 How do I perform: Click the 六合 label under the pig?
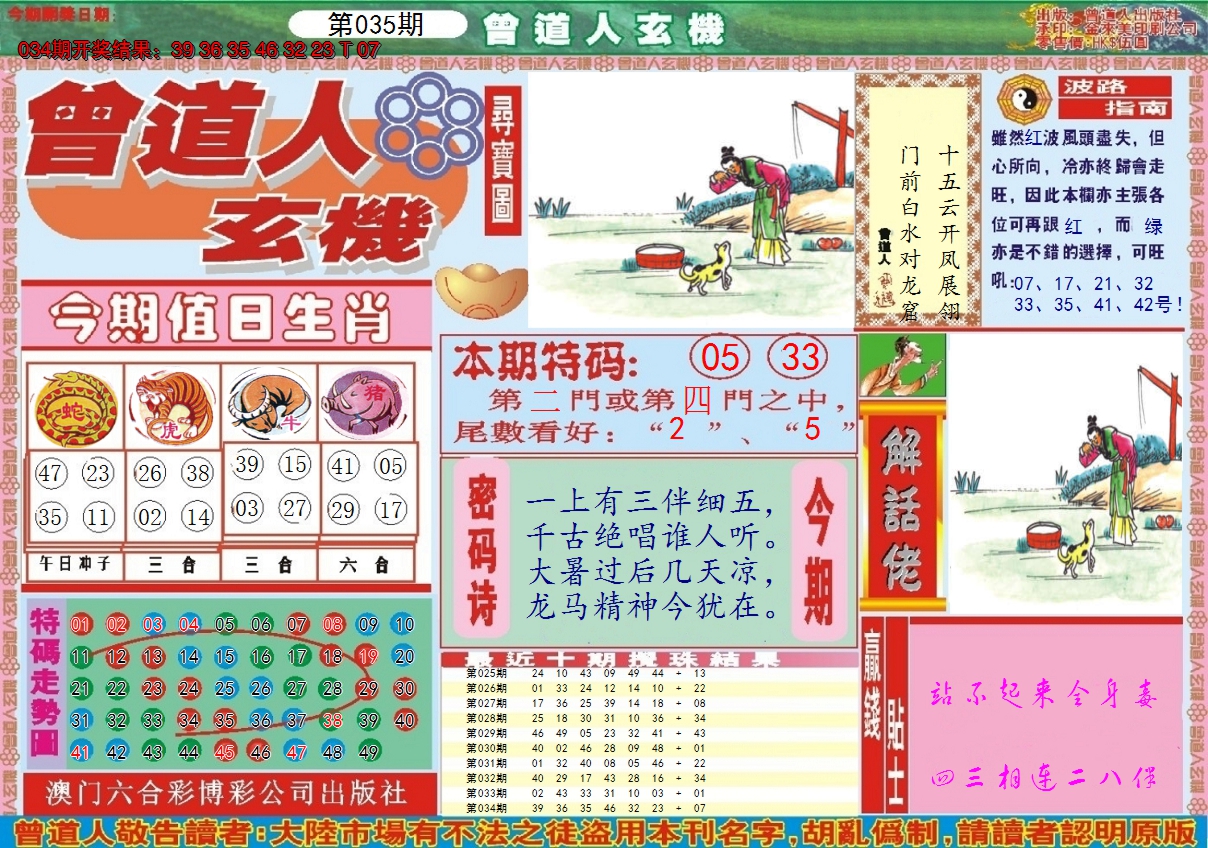(x=366, y=564)
